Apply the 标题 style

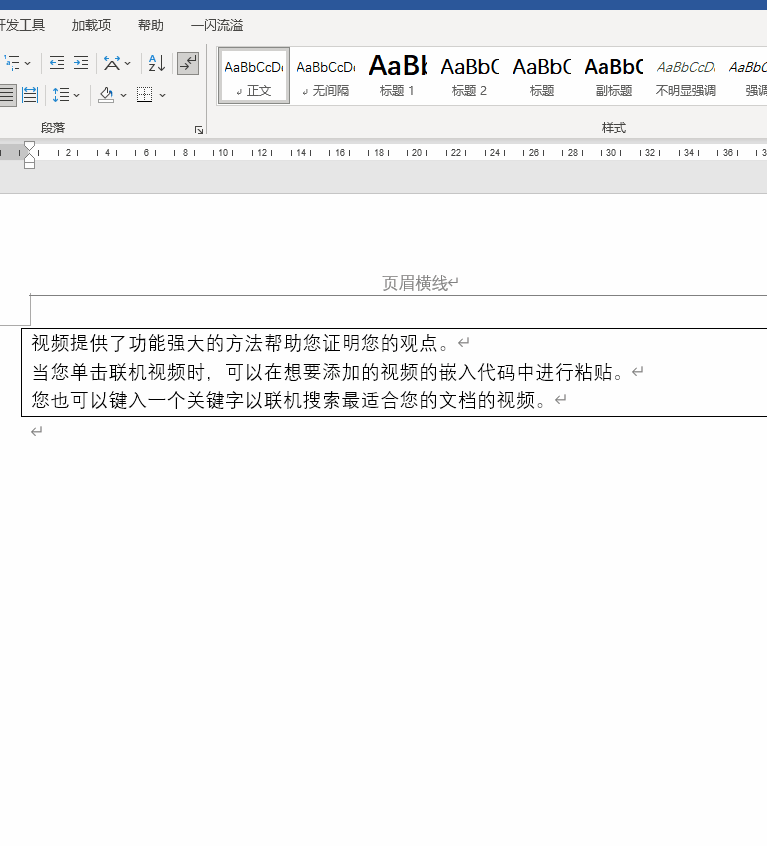542,76
